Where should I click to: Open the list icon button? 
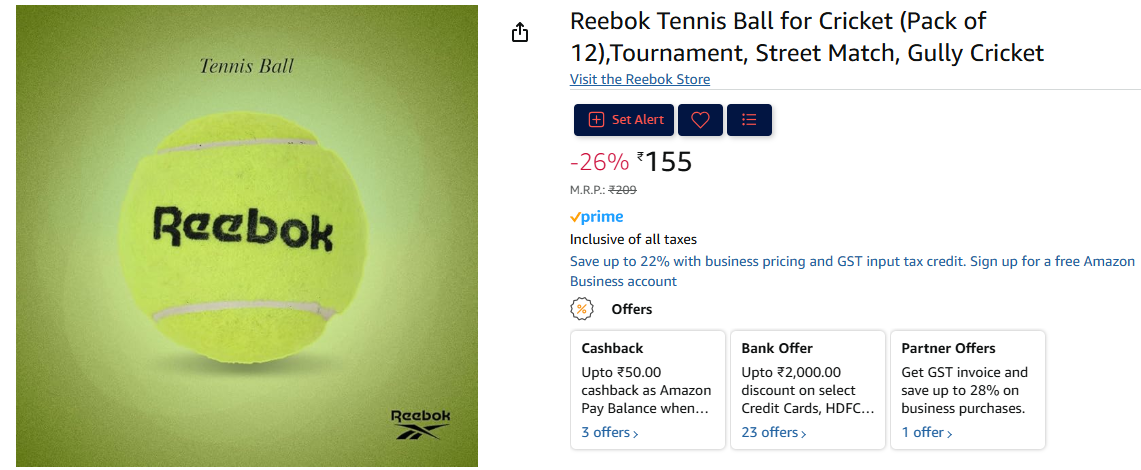tap(749, 120)
